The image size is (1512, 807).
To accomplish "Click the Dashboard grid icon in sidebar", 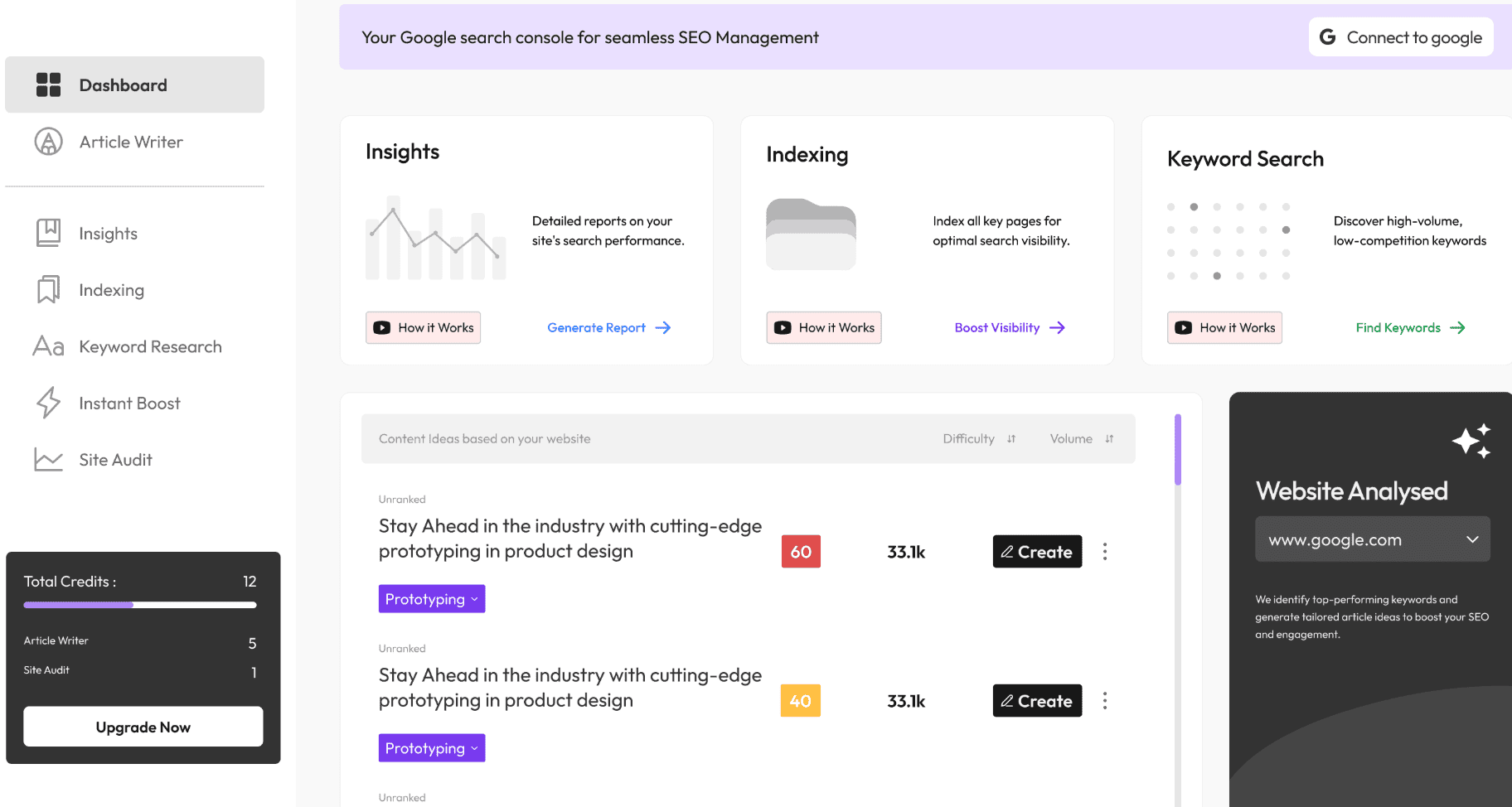I will (x=49, y=85).
